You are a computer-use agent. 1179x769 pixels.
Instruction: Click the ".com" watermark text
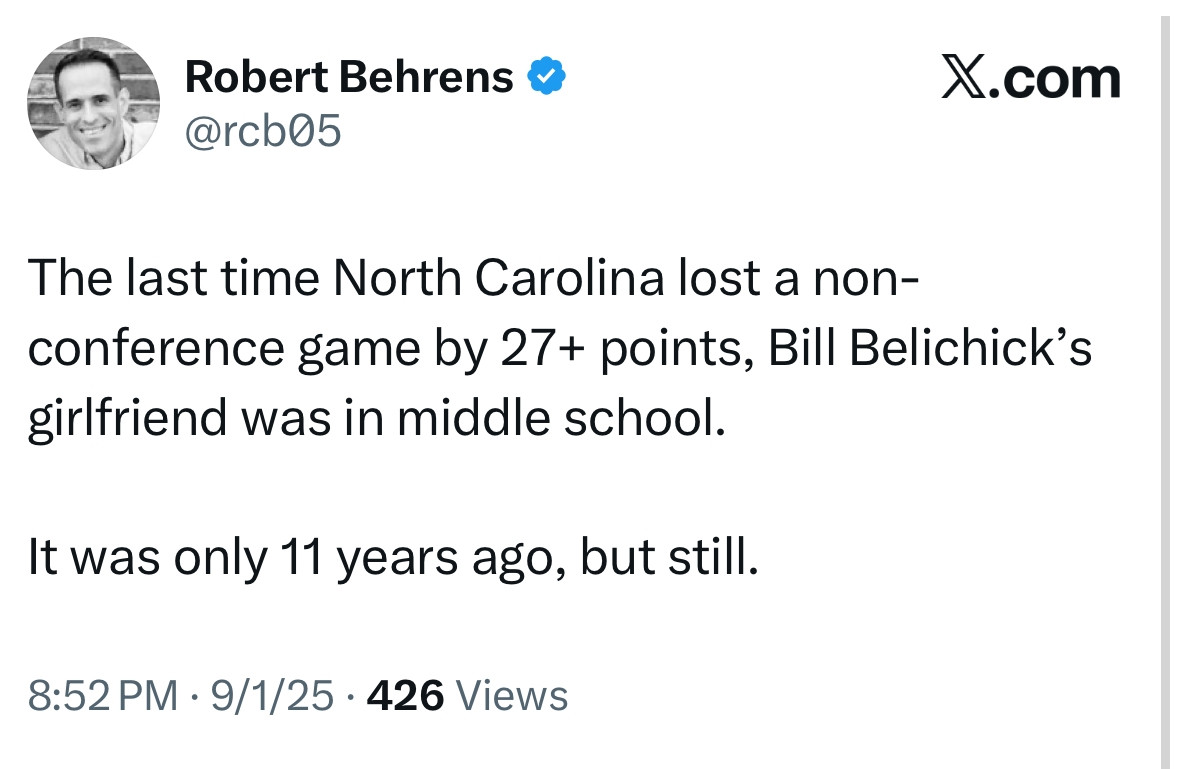1053,79
